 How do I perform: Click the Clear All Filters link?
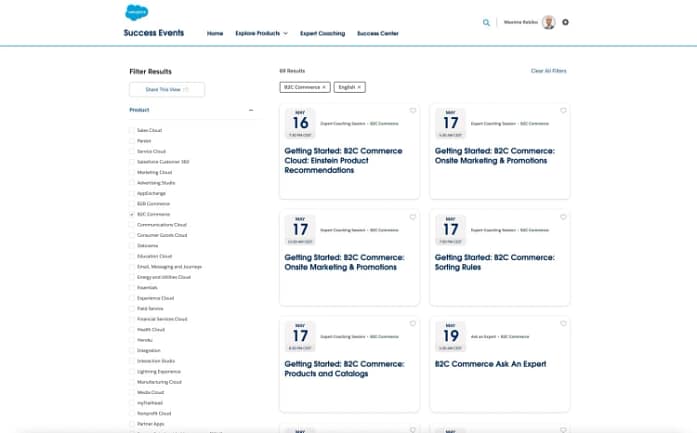(548, 71)
